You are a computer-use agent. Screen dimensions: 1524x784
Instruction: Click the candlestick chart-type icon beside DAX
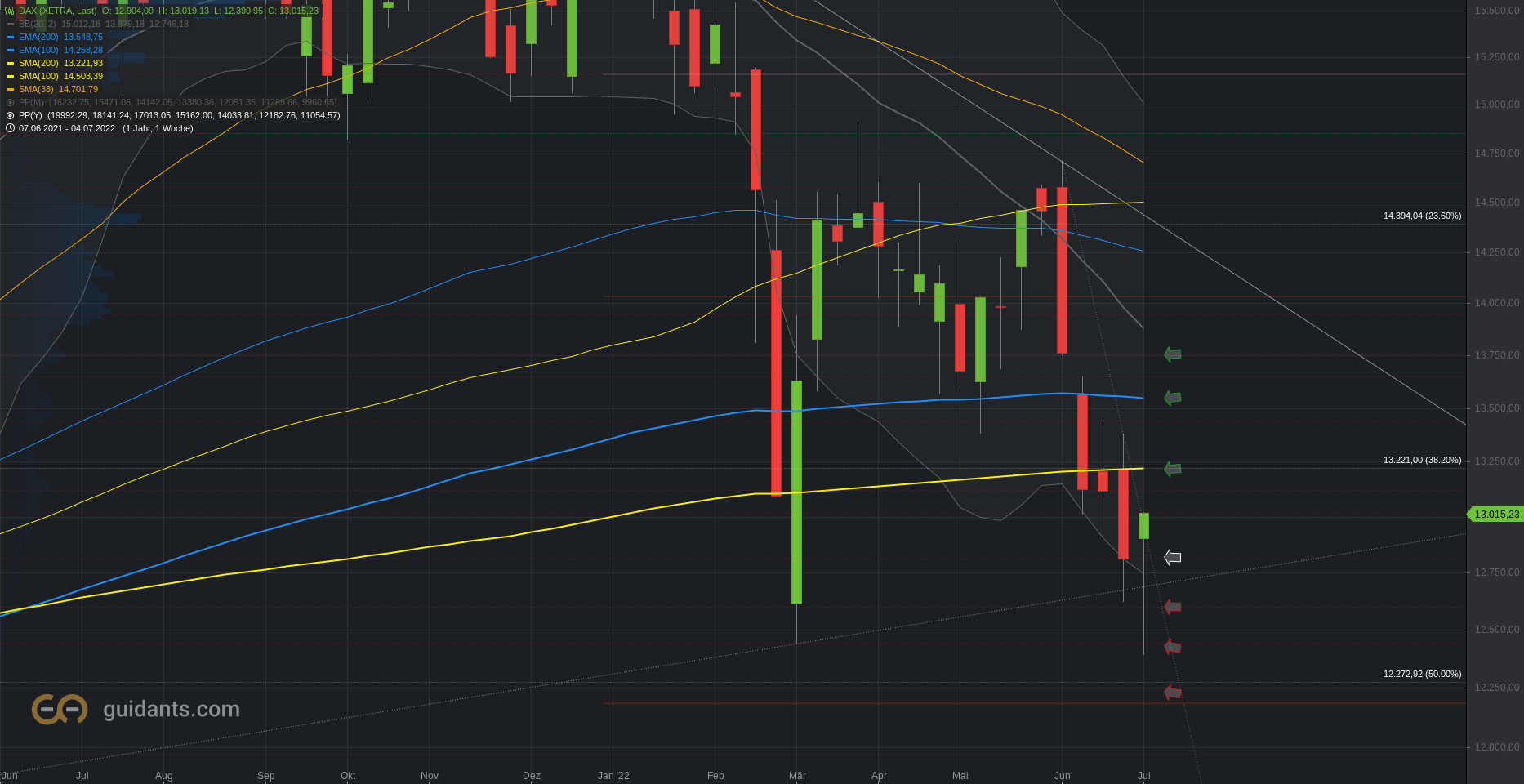pos(10,11)
